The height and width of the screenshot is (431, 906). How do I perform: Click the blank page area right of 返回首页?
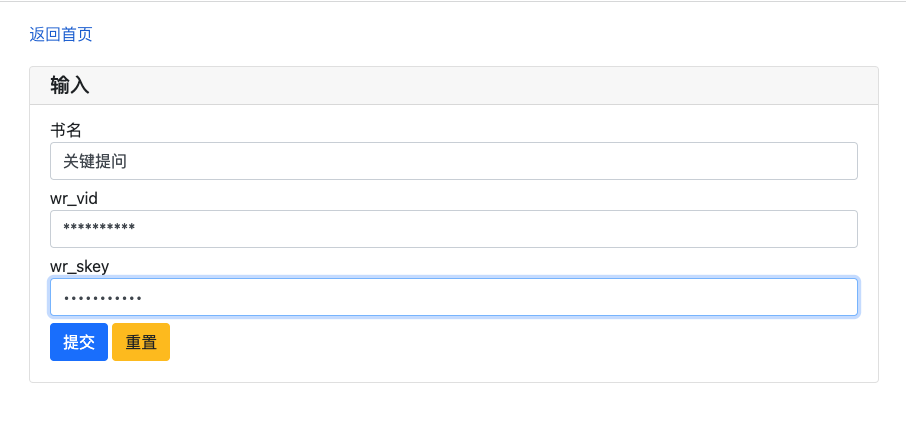(x=500, y=34)
